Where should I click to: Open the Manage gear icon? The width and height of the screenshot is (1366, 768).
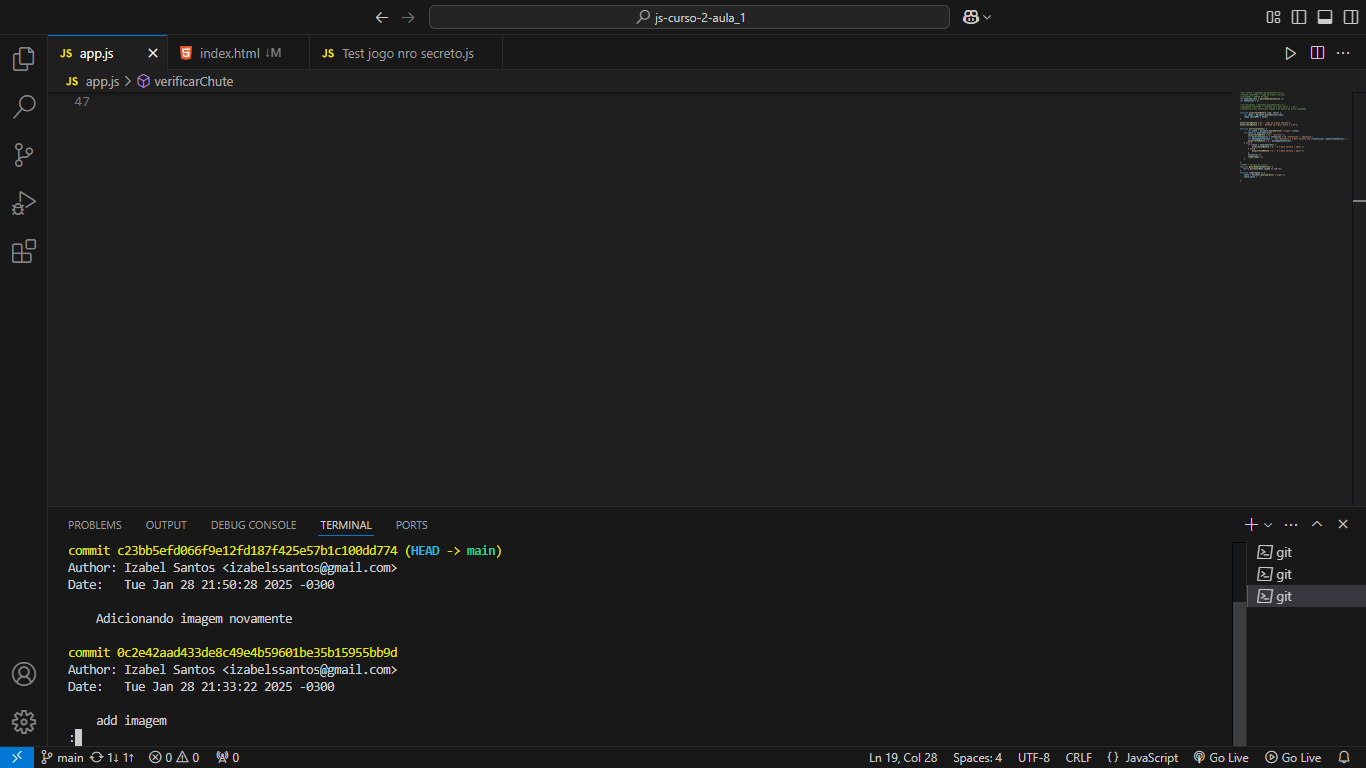click(x=23, y=722)
